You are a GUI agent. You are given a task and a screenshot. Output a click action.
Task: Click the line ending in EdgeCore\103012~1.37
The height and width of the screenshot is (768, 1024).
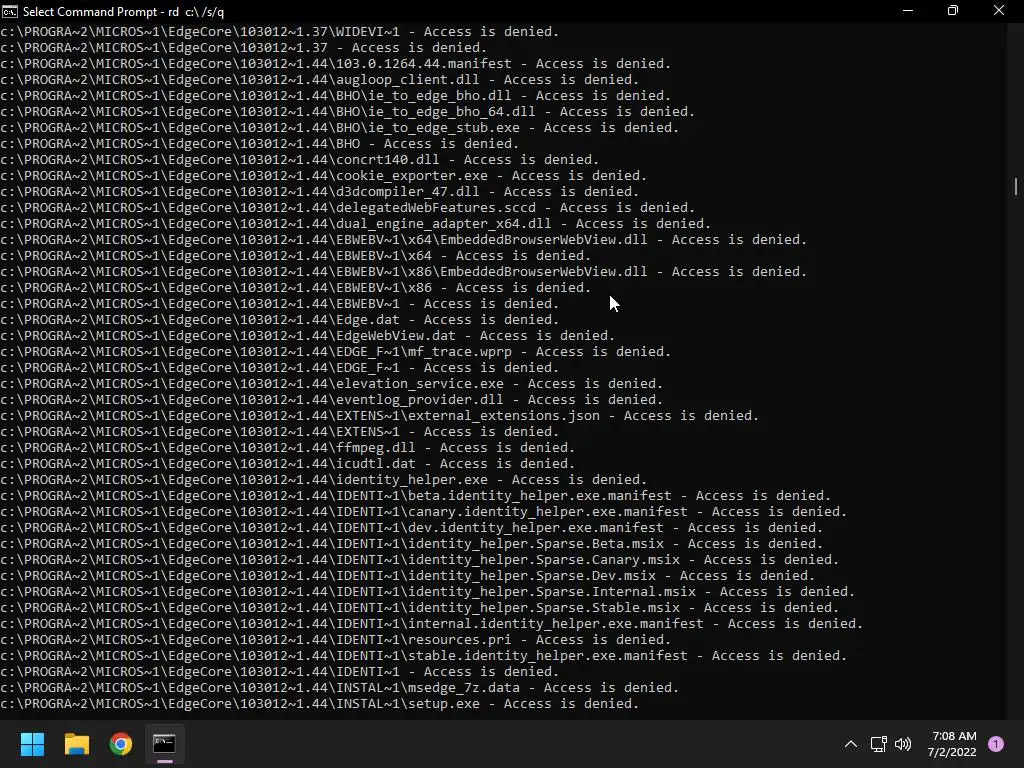tap(244, 48)
